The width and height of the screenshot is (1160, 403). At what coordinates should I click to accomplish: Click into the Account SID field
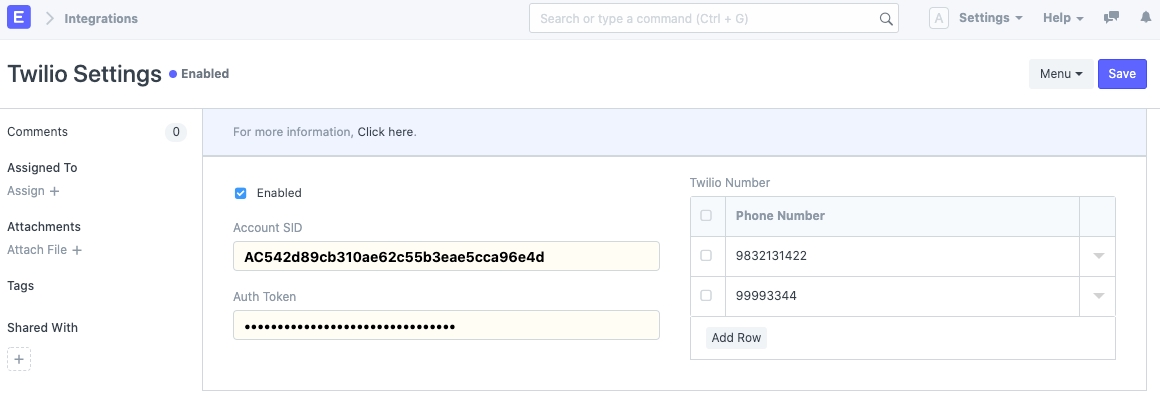click(446, 256)
